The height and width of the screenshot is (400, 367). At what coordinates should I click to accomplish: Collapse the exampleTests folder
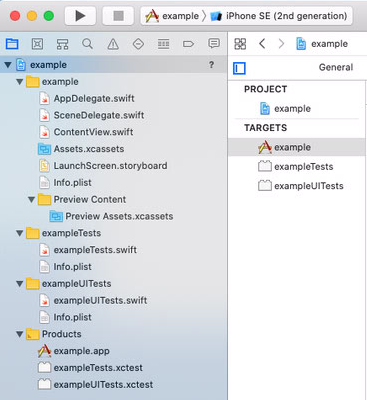click(x=20, y=233)
